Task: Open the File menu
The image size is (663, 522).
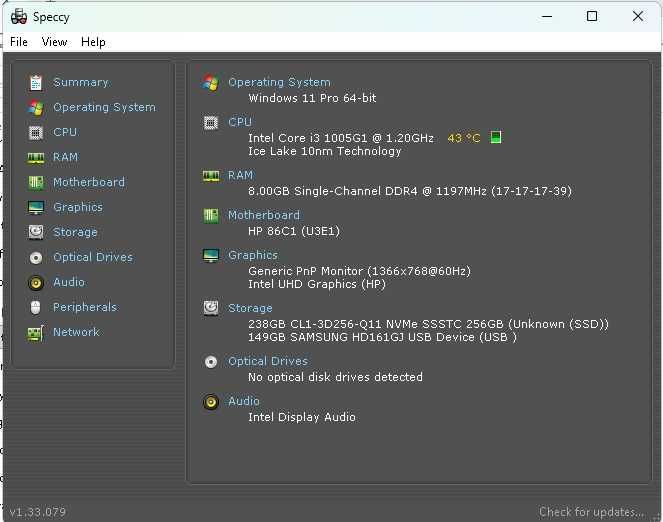Action: point(19,42)
